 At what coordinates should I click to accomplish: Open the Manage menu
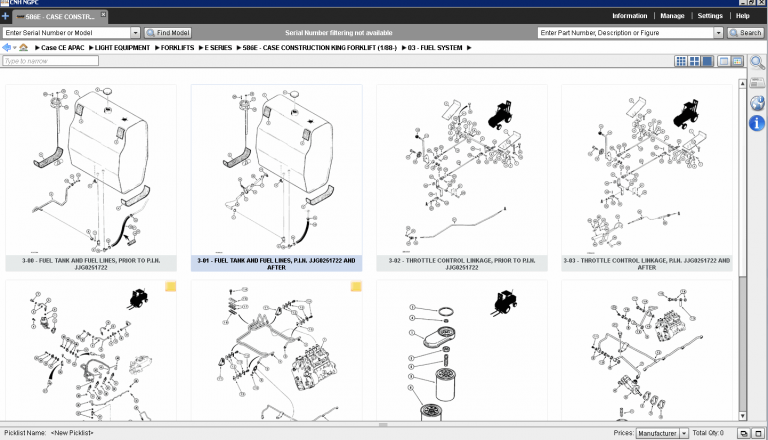point(673,16)
